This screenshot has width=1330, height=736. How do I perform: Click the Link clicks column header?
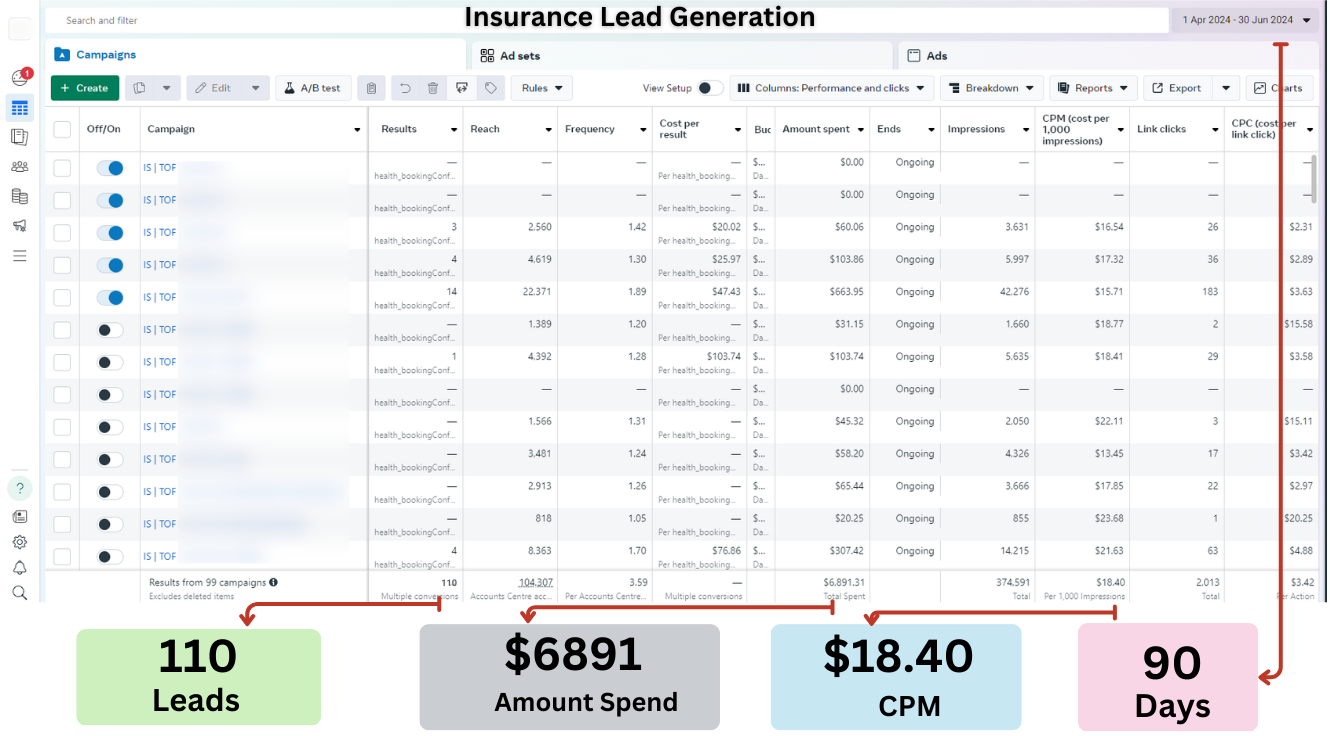pos(1176,129)
